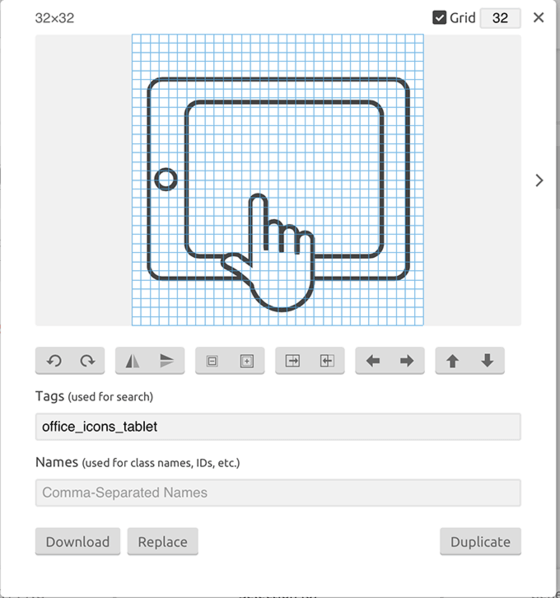Download the tablet icon
The width and height of the screenshot is (560, 598).
(78, 542)
